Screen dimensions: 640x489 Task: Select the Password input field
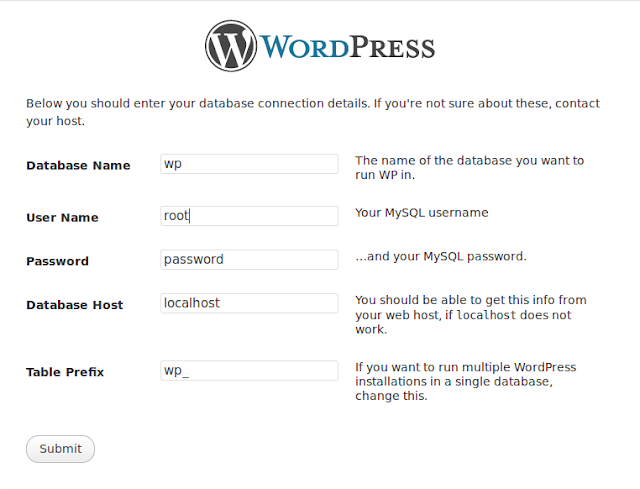tap(249, 260)
